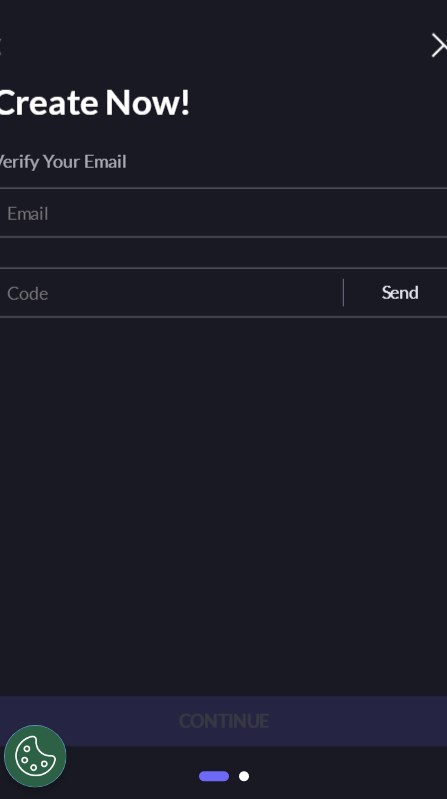Open the cookie preferences icon
Screen dimensions: 447x799
tap(35, 756)
